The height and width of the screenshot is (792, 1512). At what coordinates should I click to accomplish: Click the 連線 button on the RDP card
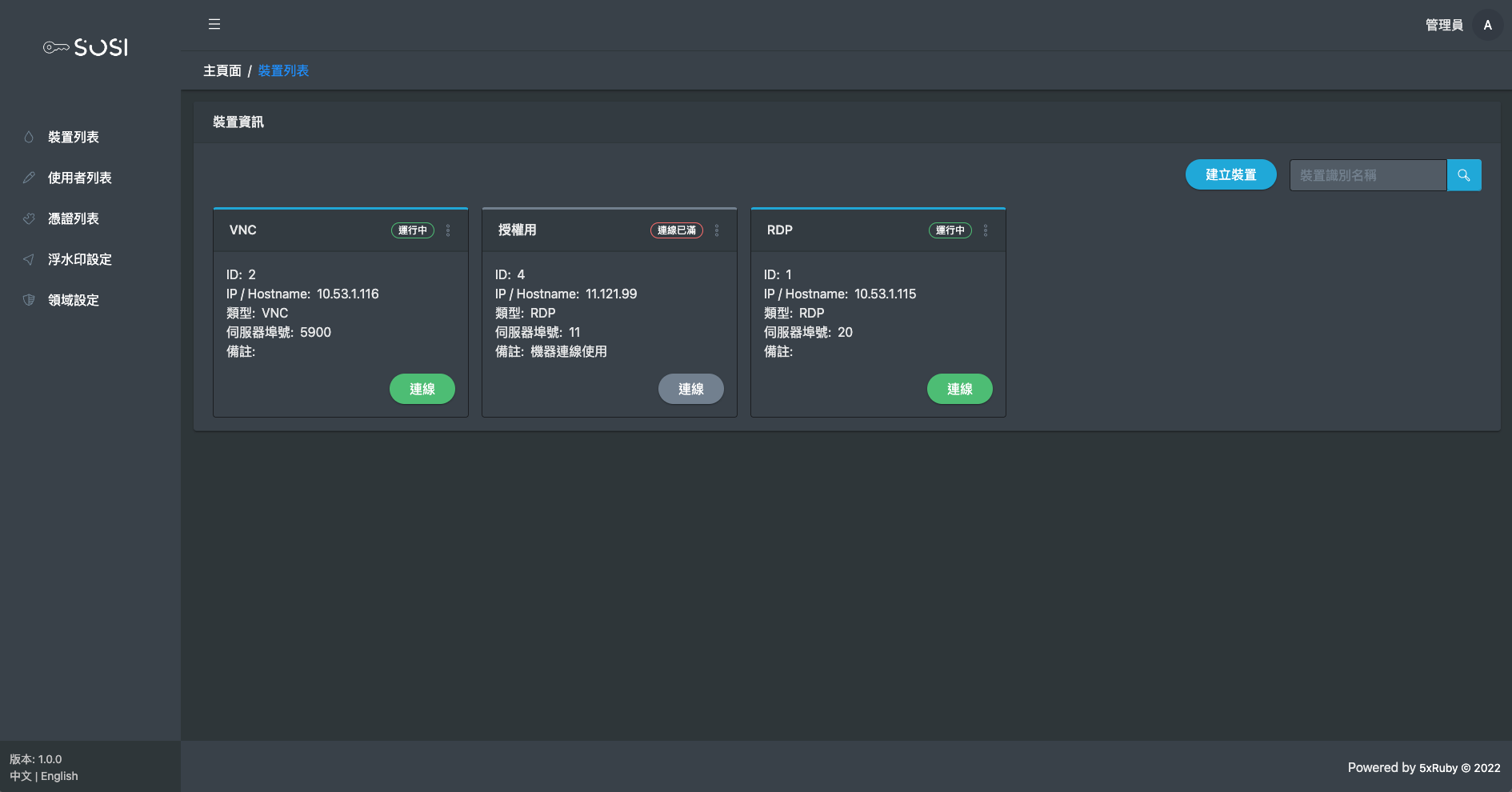[x=959, y=389]
